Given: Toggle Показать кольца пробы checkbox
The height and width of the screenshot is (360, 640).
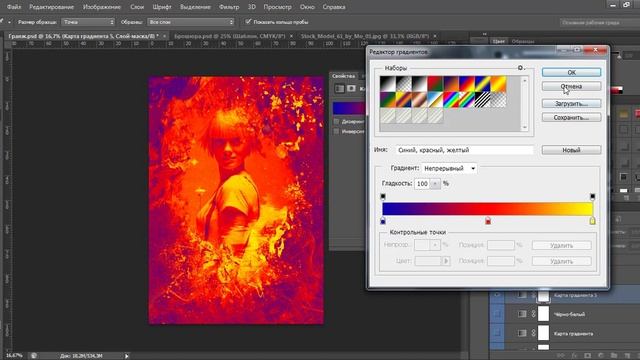Looking at the screenshot, I should point(248,21).
